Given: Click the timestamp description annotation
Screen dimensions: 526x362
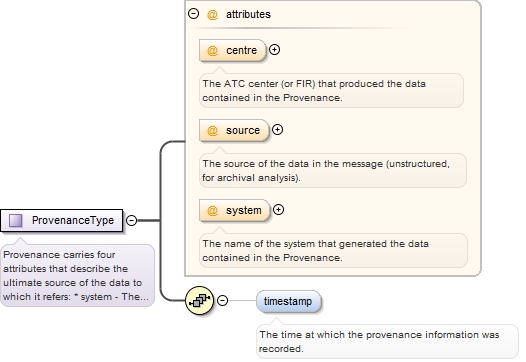Looking at the screenshot, I should click(387, 342).
